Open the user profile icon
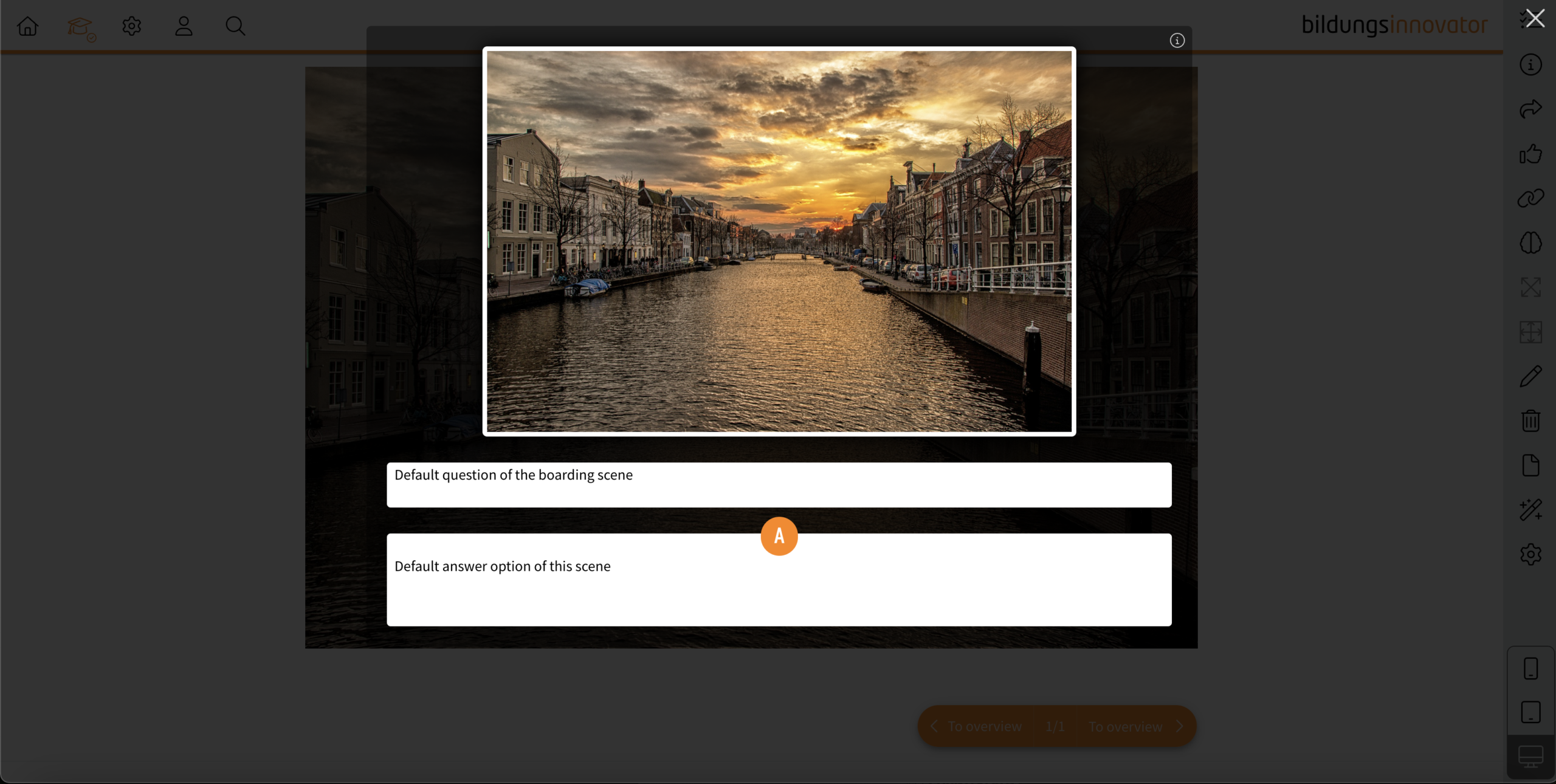The image size is (1556, 784). (184, 26)
